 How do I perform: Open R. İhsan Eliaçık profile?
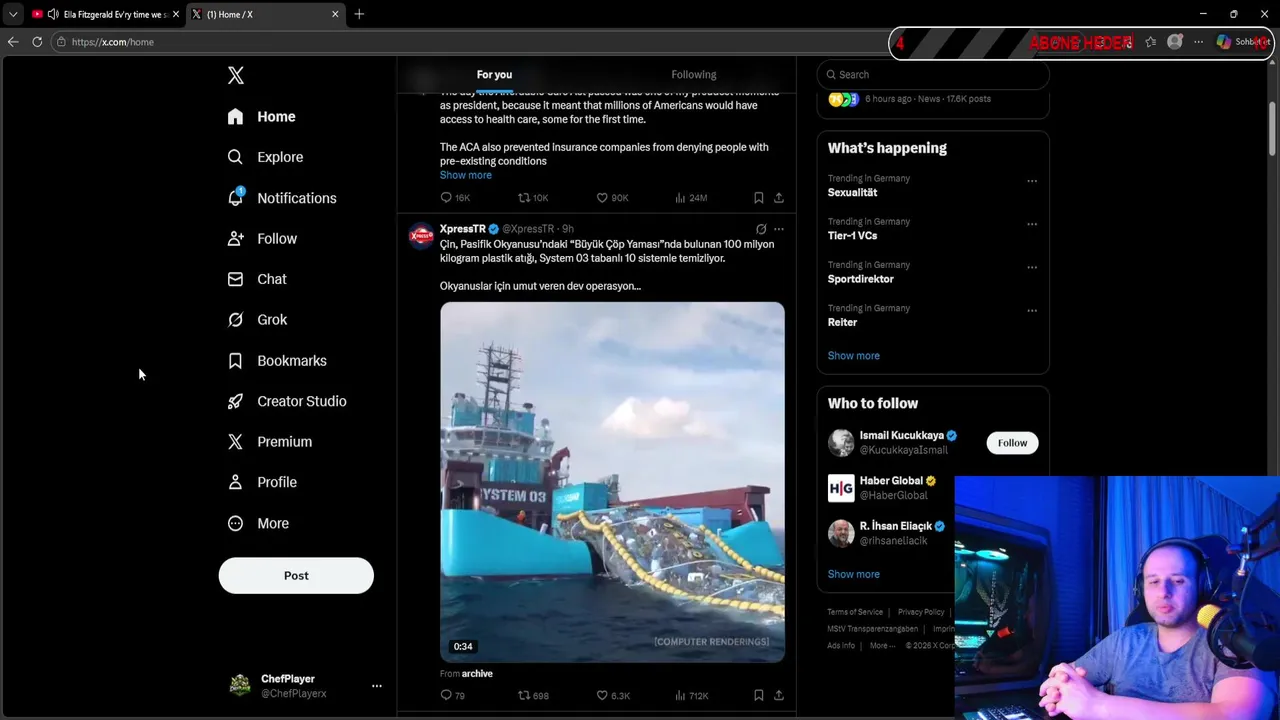click(x=895, y=526)
